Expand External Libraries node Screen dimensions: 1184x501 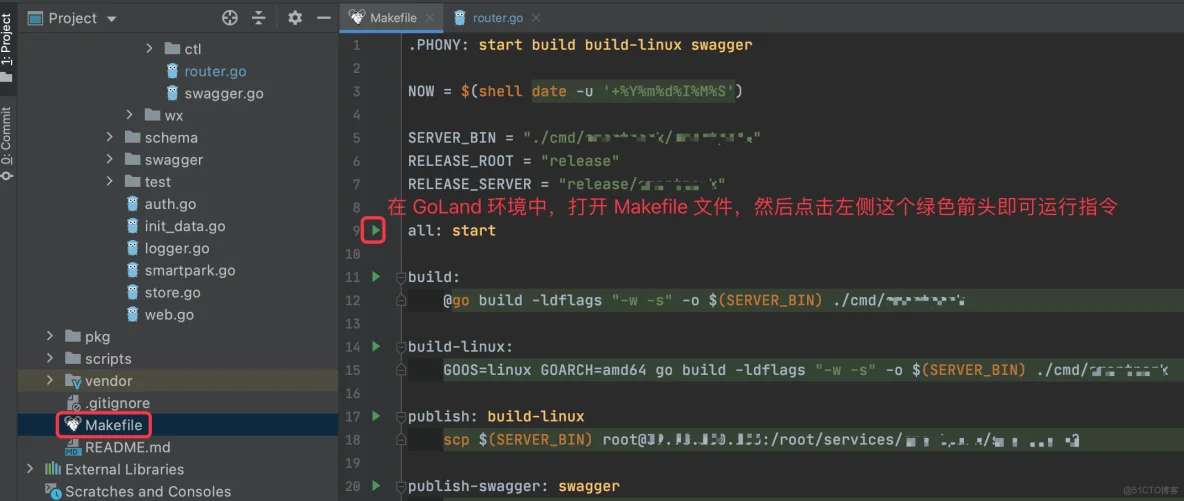coord(30,469)
